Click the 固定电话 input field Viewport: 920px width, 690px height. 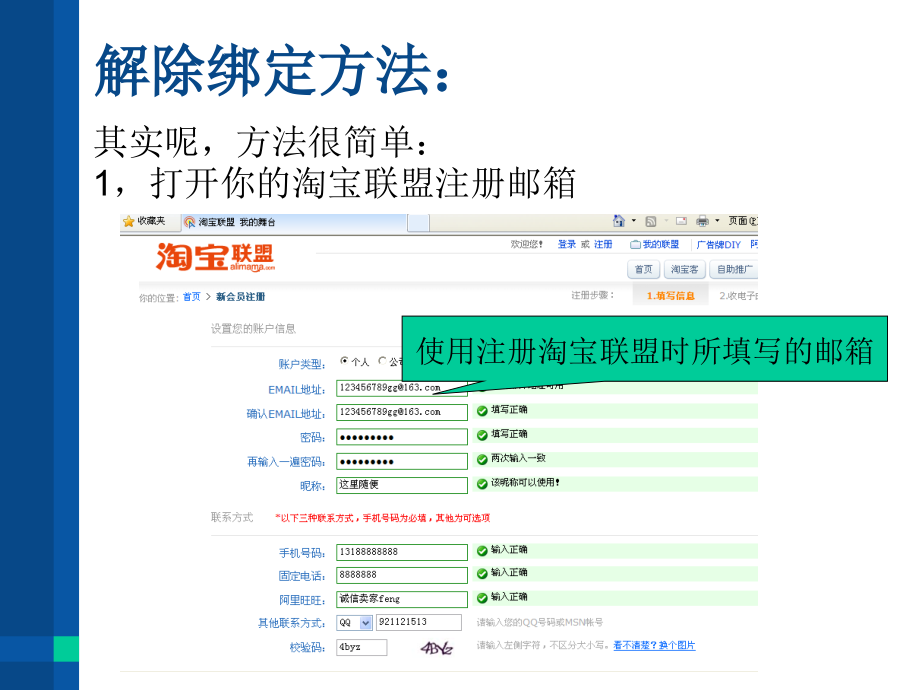(402, 575)
